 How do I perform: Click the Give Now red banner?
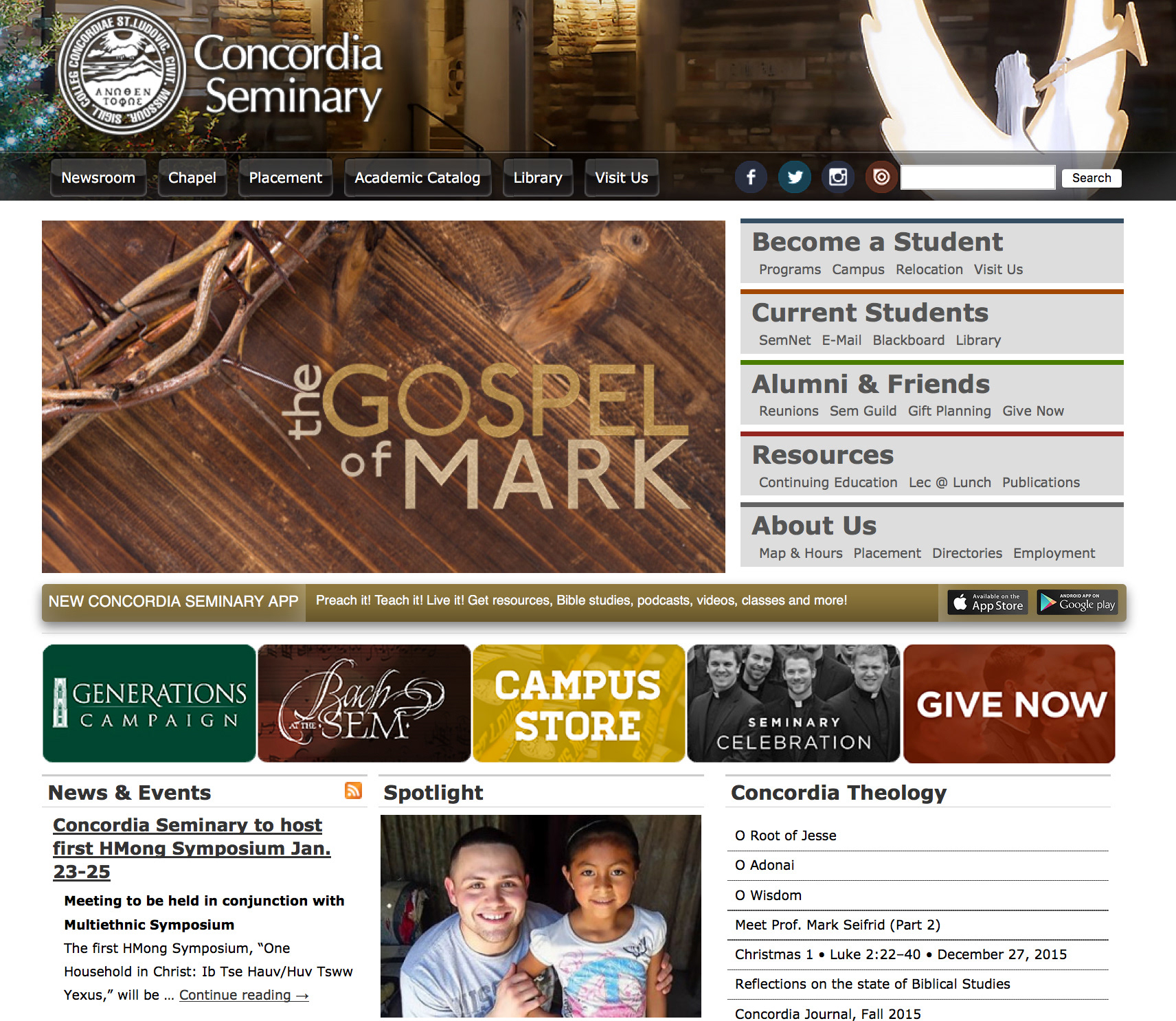pyautogui.click(x=1009, y=704)
